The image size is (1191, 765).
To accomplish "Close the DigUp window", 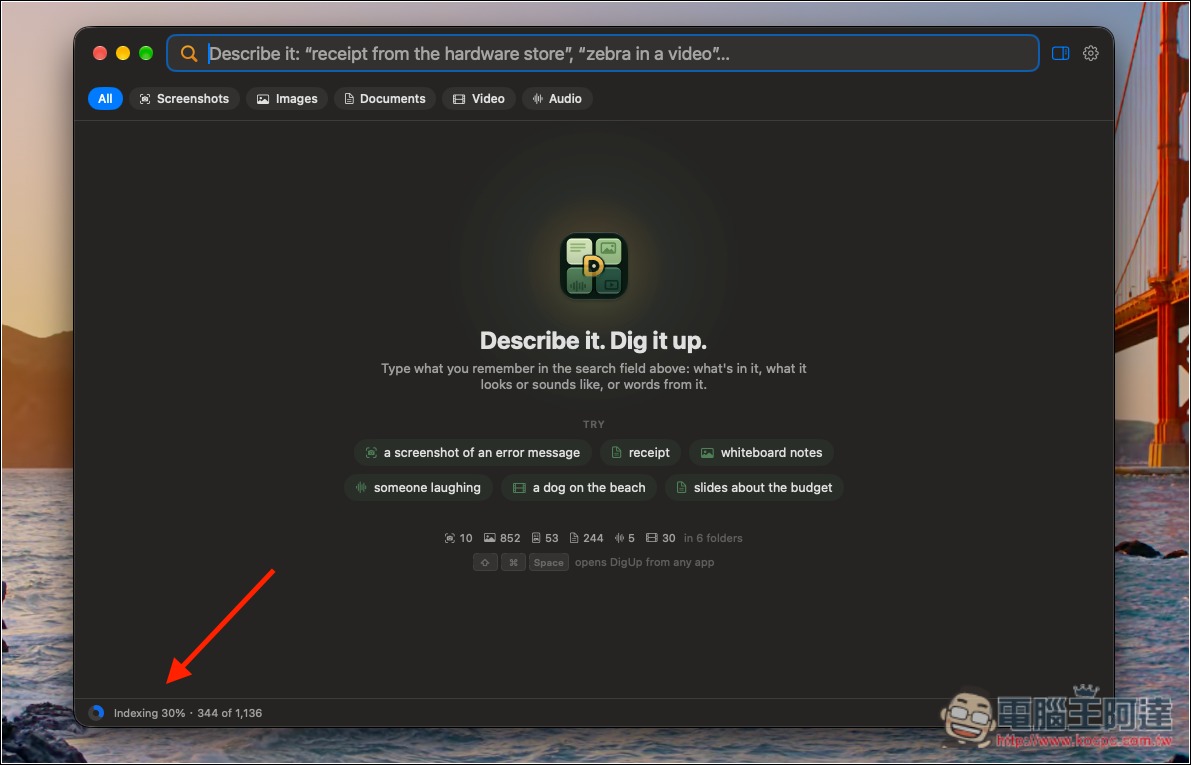I will tap(100, 53).
